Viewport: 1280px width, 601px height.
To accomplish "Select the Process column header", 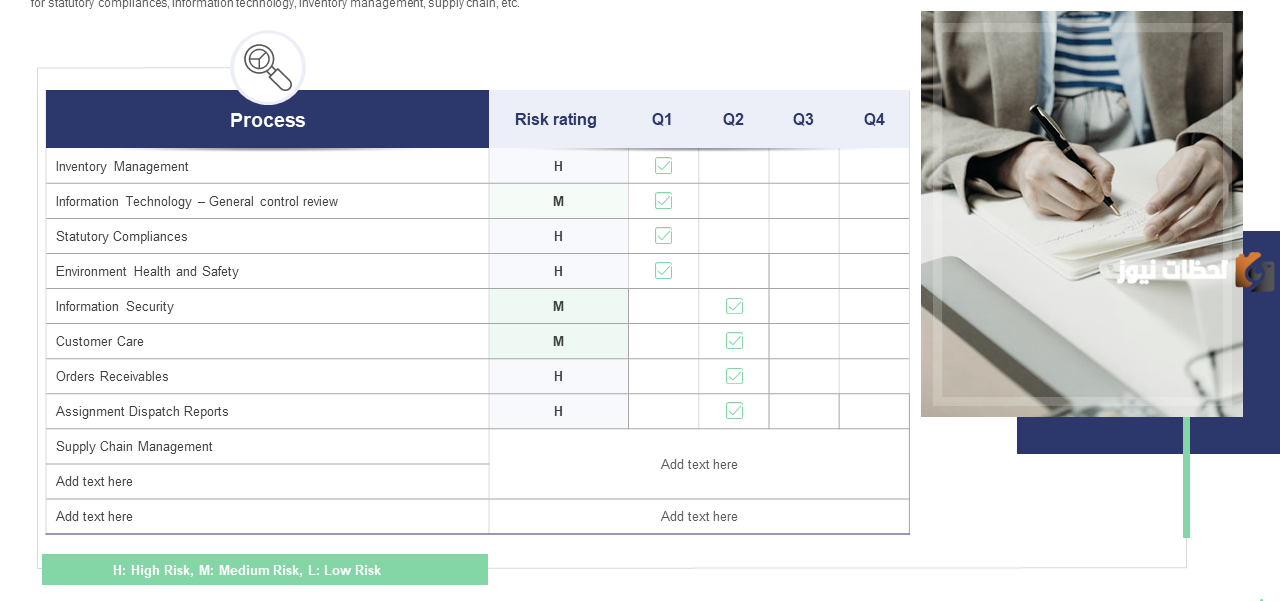I will pos(267,119).
